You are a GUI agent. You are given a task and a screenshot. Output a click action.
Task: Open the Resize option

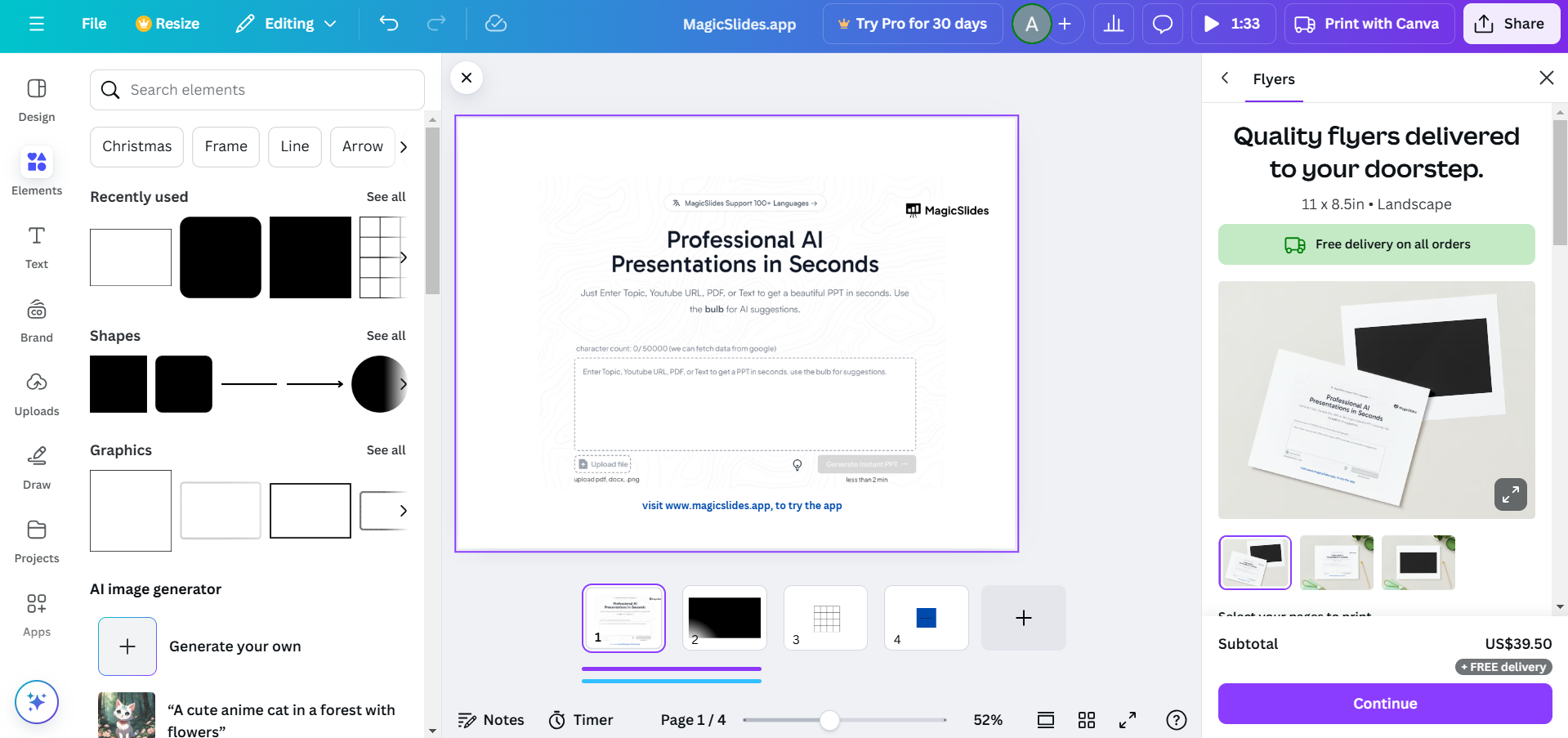[x=168, y=24]
